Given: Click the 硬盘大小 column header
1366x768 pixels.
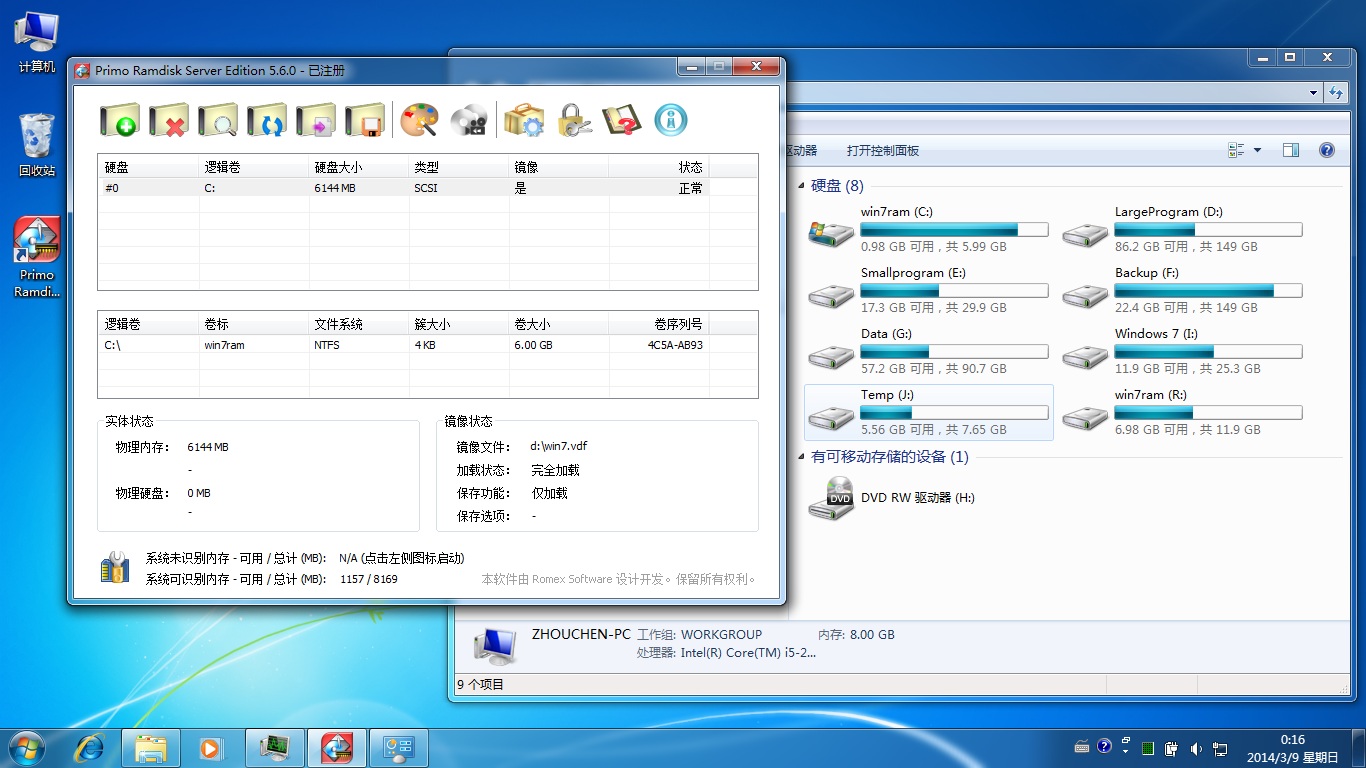Looking at the screenshot, I should (x=358, y=167).
